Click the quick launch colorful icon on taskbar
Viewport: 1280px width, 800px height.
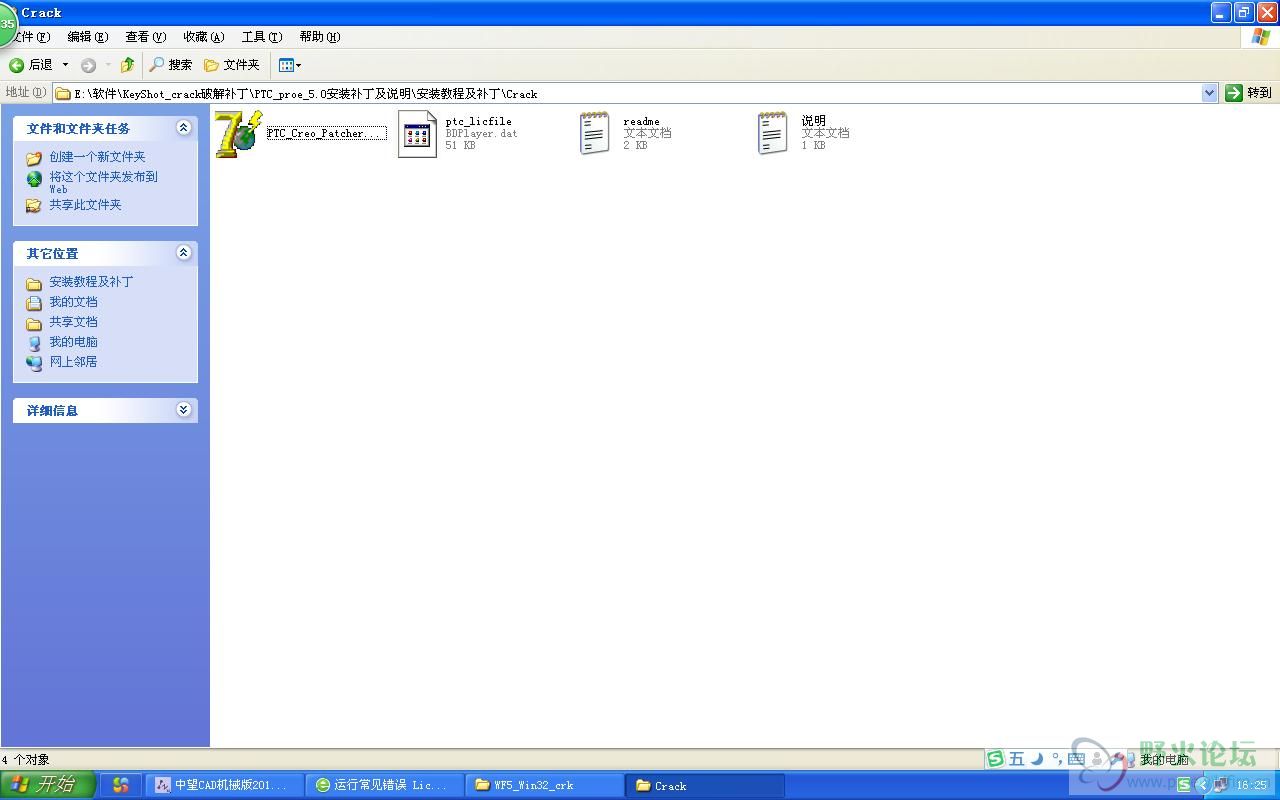121,786
